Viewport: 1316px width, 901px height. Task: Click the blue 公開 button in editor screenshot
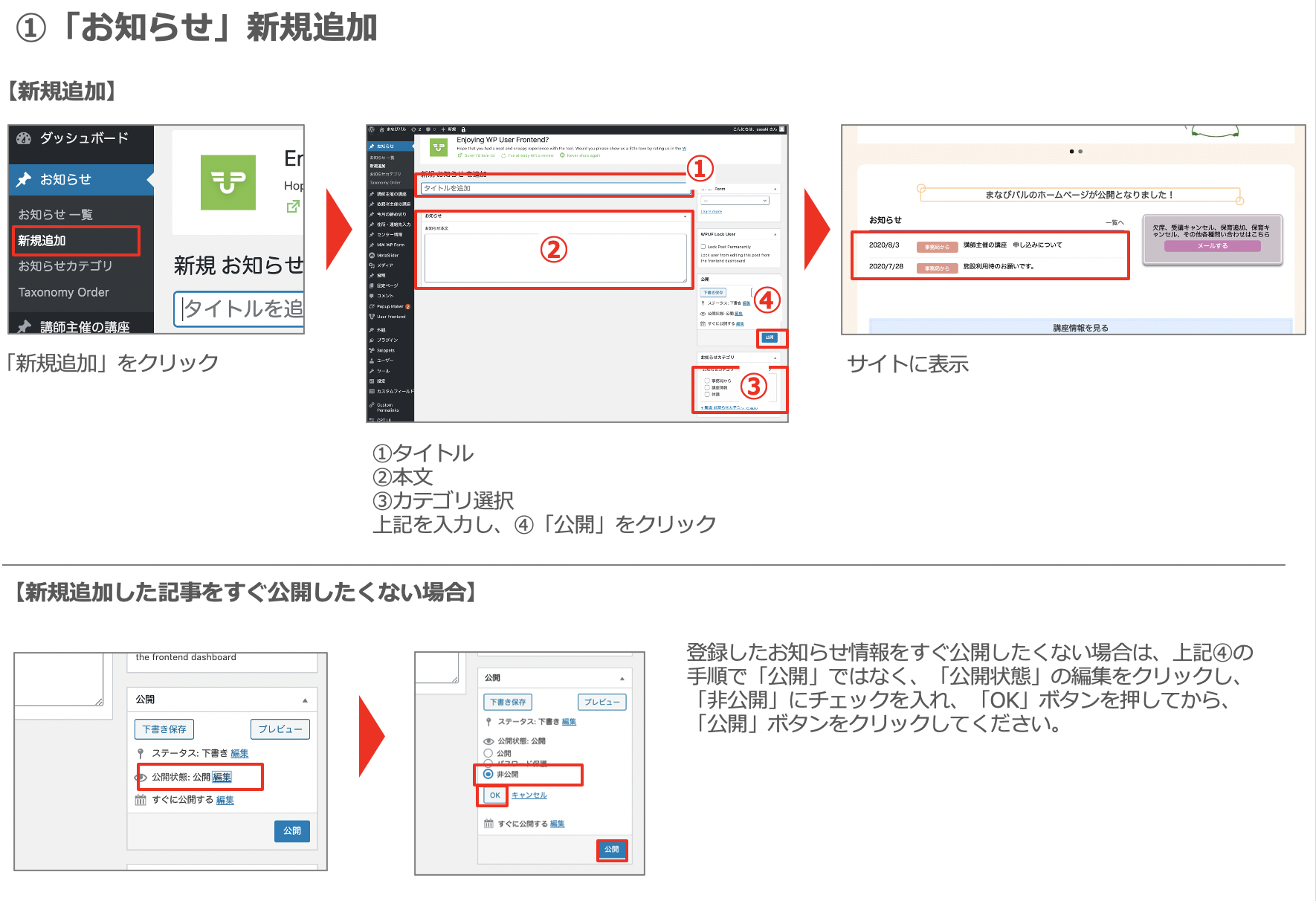pyautogui.click(x=770, y=338)
